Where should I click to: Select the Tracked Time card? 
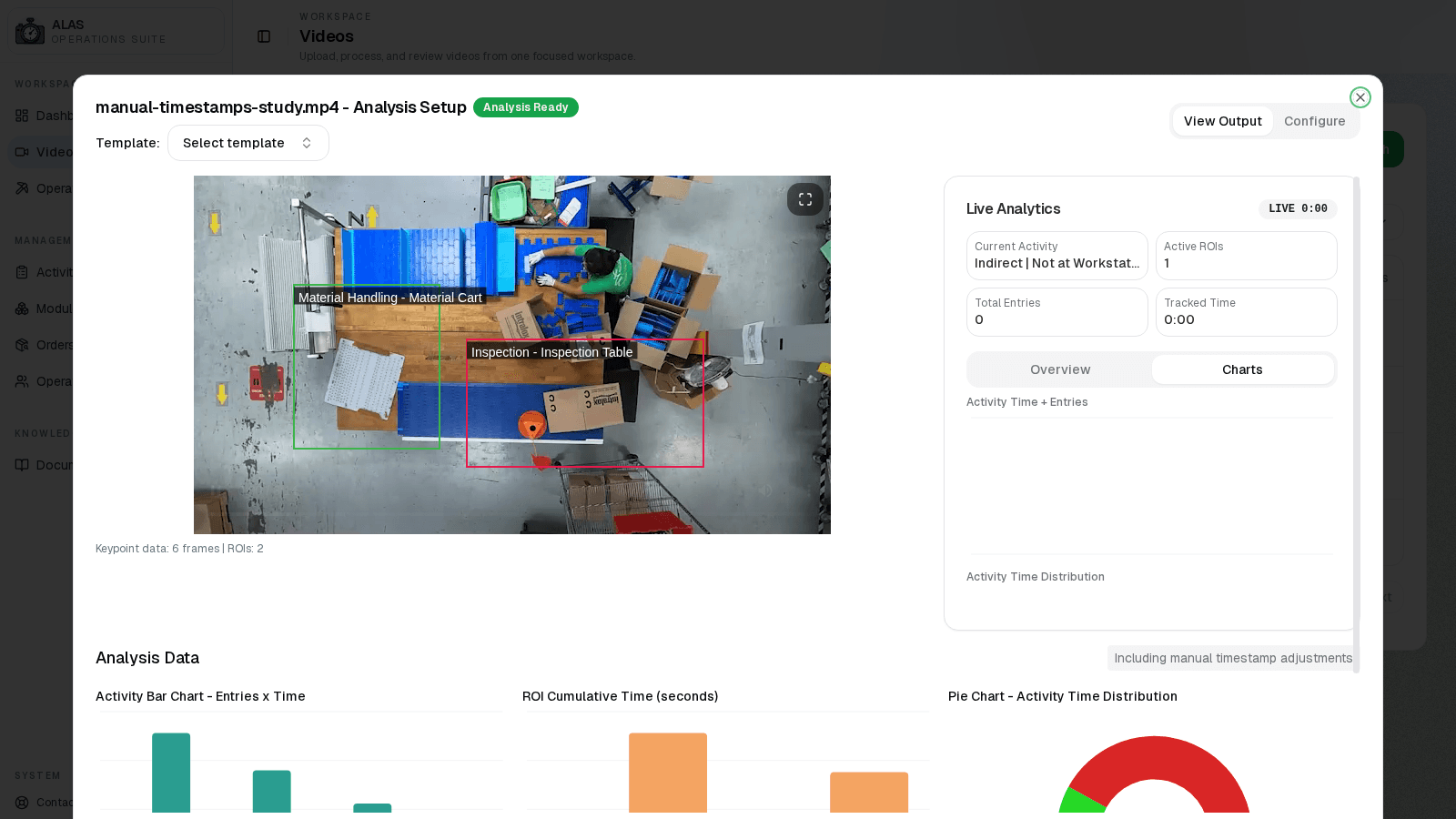click(1246, 312)
